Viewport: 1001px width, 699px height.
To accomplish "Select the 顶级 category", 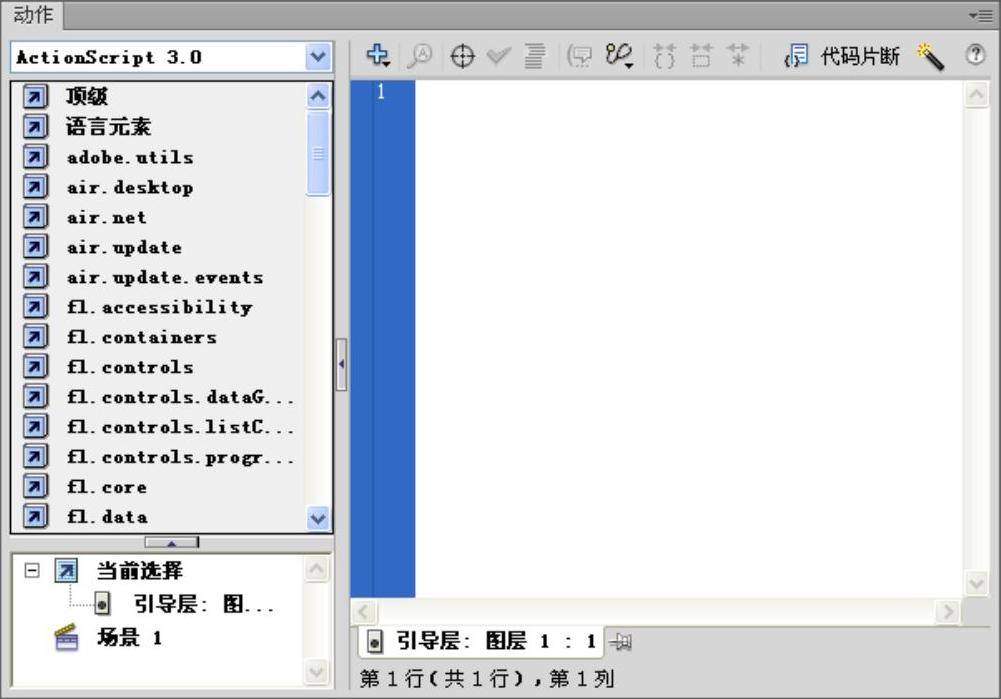I will pyautogui.click(x=87, y=96).
